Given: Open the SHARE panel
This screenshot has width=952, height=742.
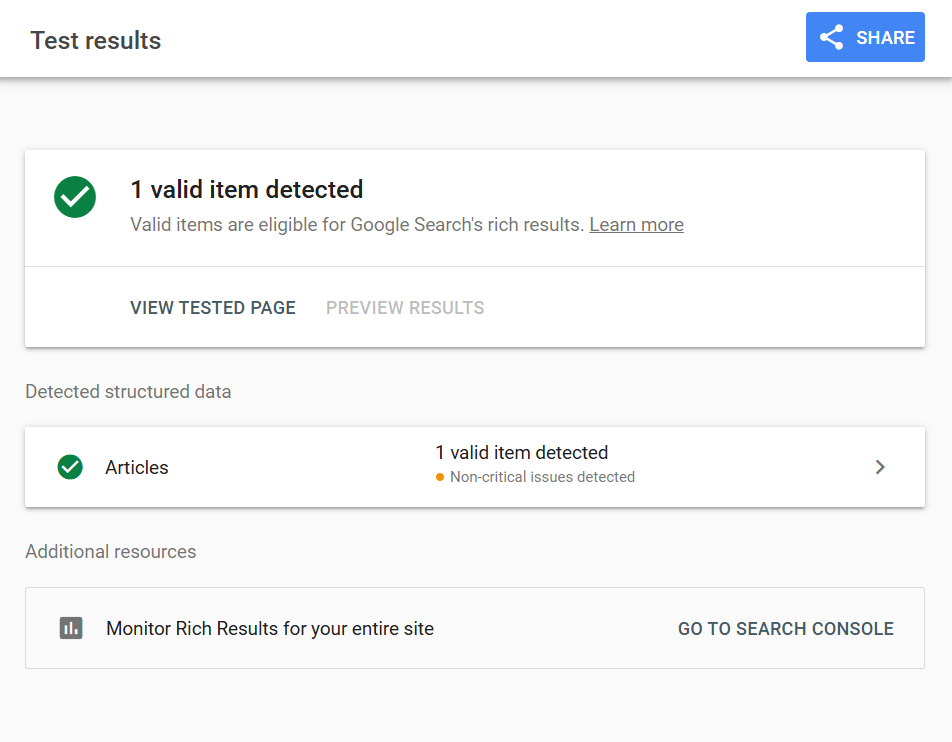Looking at the screenshot, I should (865, 37).
